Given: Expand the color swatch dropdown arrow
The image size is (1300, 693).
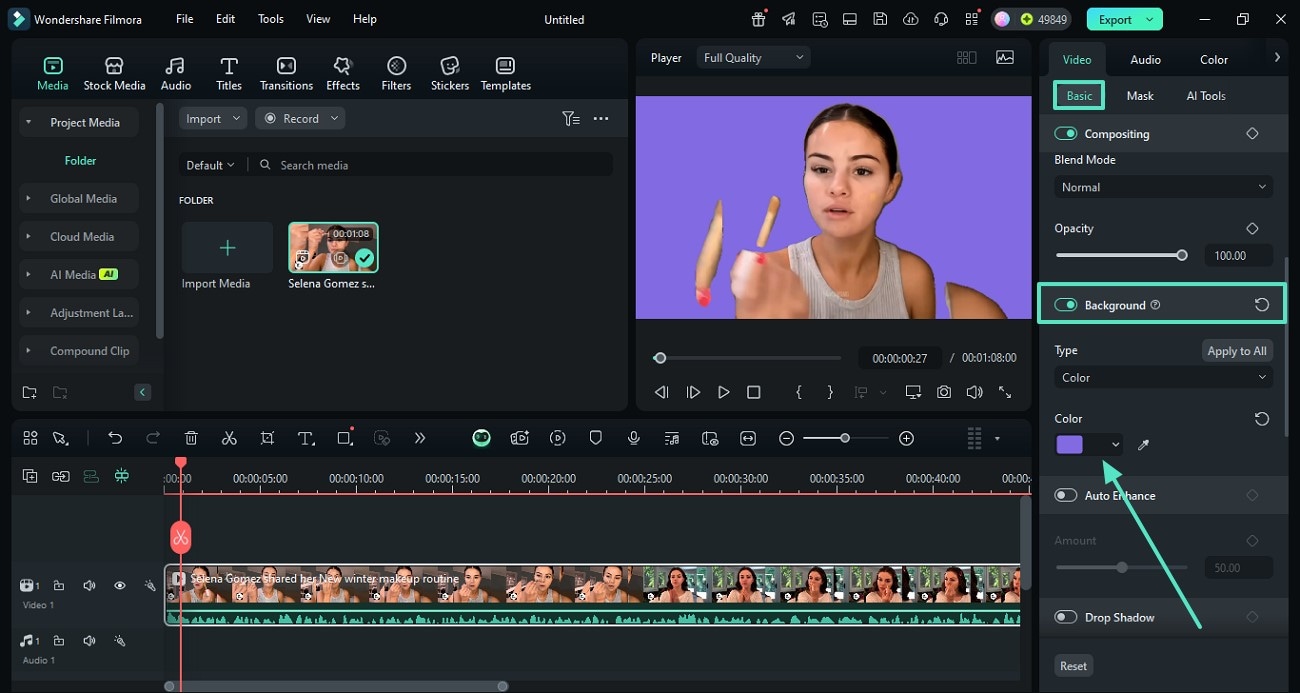Looking at the screenshot, I should 1115,445.
